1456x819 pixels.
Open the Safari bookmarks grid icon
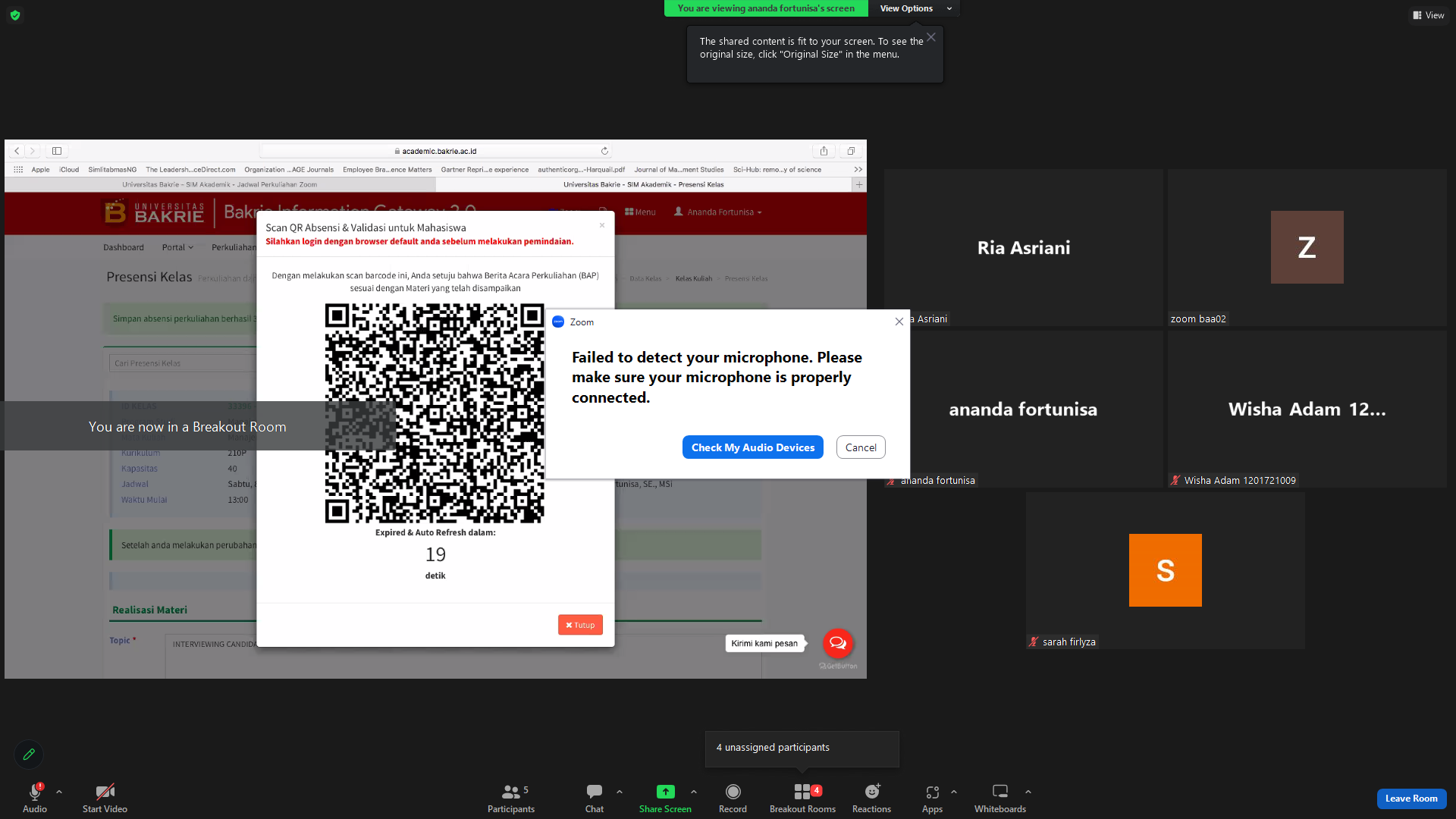pos(18,170)
